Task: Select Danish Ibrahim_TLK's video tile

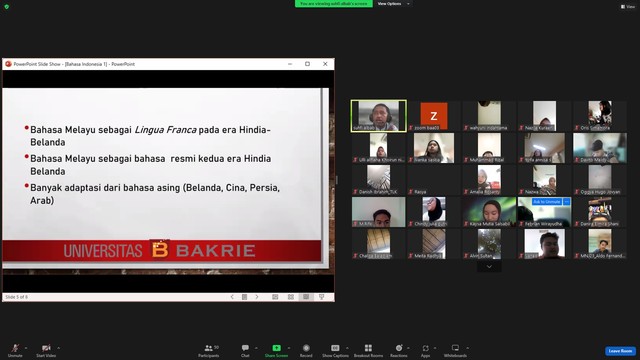Action: pos(378,180)
